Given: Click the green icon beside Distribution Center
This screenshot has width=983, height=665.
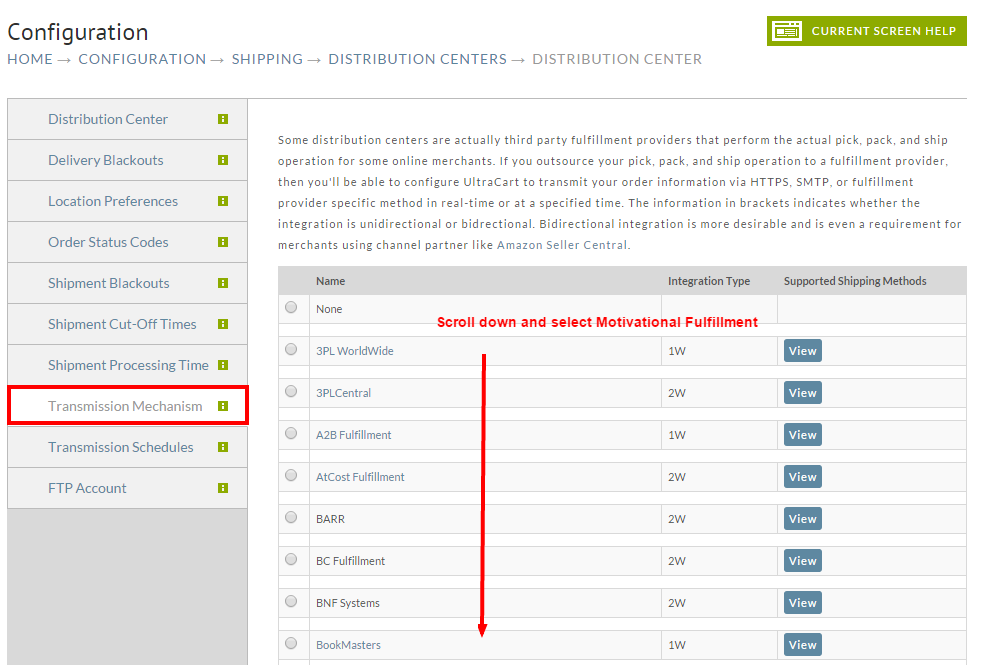Looking at the screenshot, I should 223,119.
